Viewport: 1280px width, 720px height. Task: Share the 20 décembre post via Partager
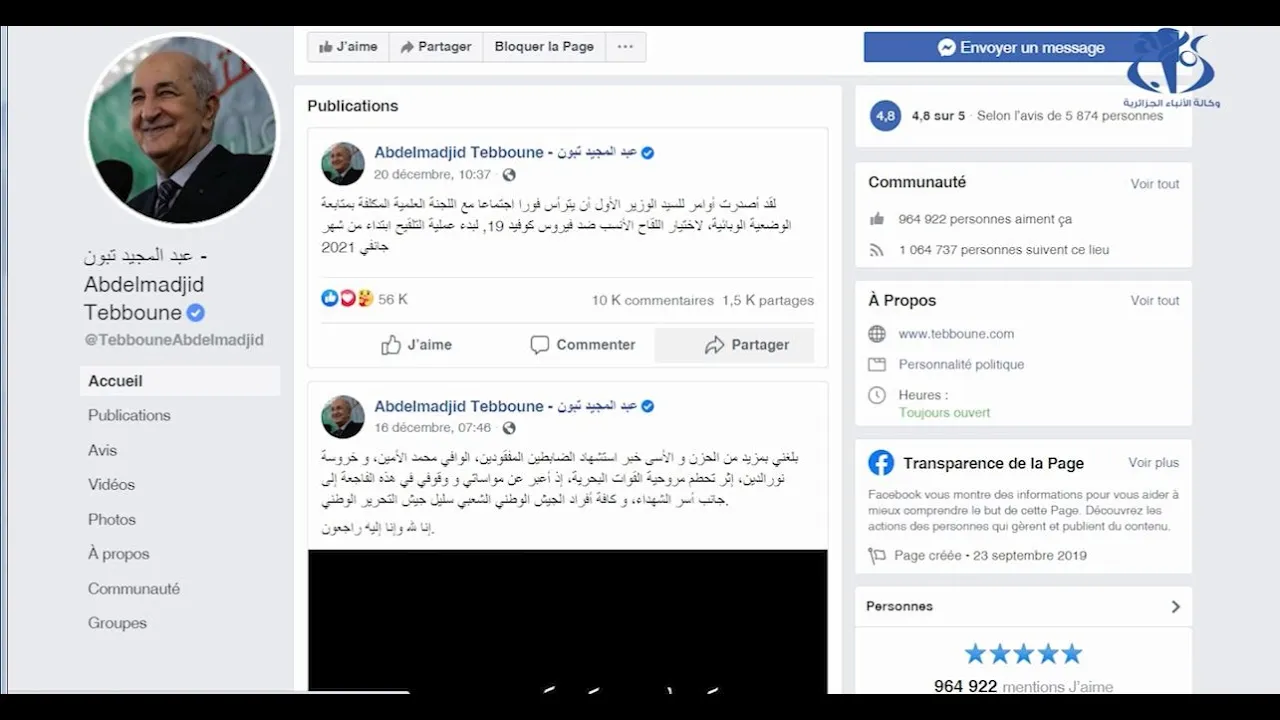pyautogui.click(x=746, y=345)
